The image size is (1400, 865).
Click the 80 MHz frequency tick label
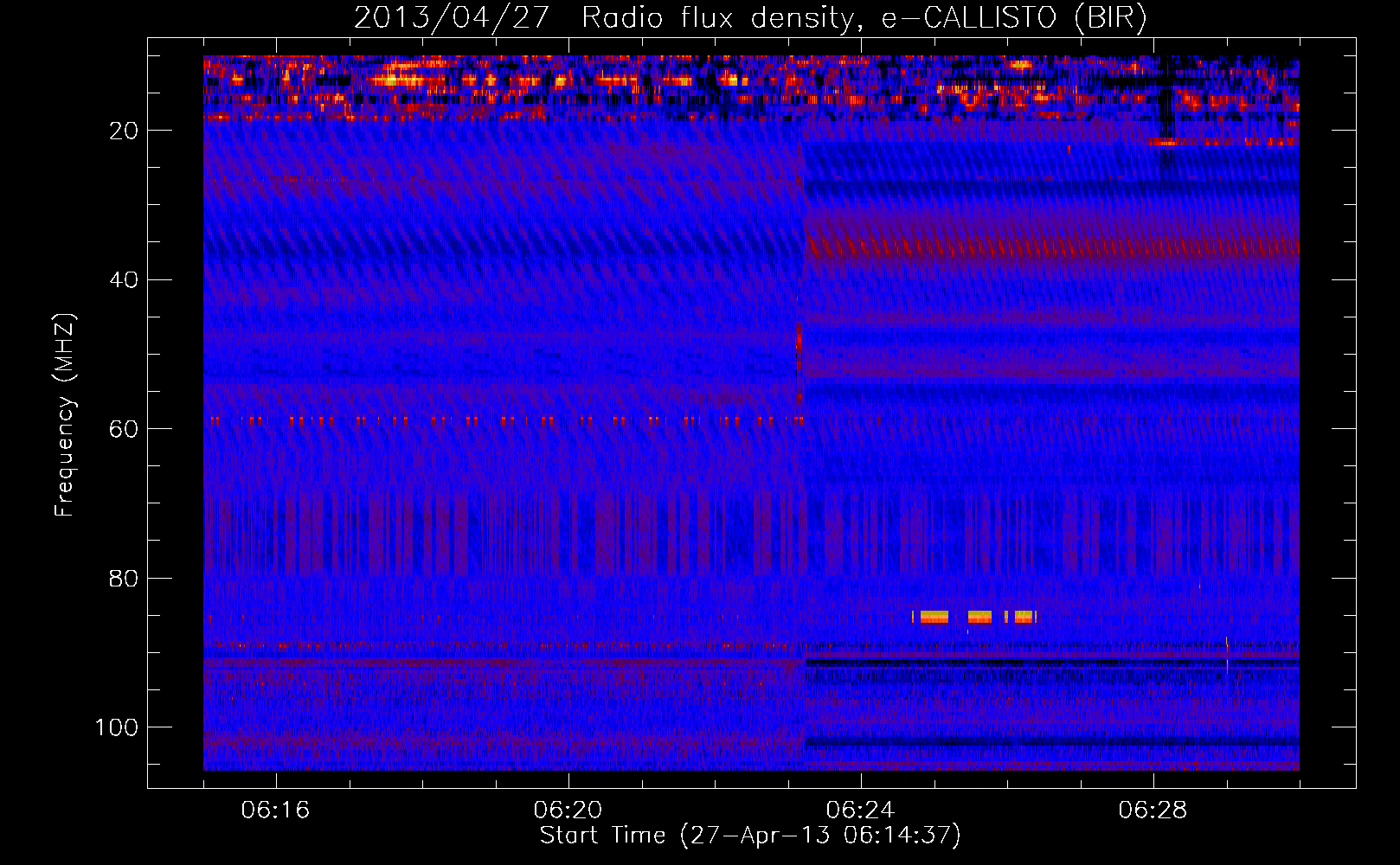(125, 579)
